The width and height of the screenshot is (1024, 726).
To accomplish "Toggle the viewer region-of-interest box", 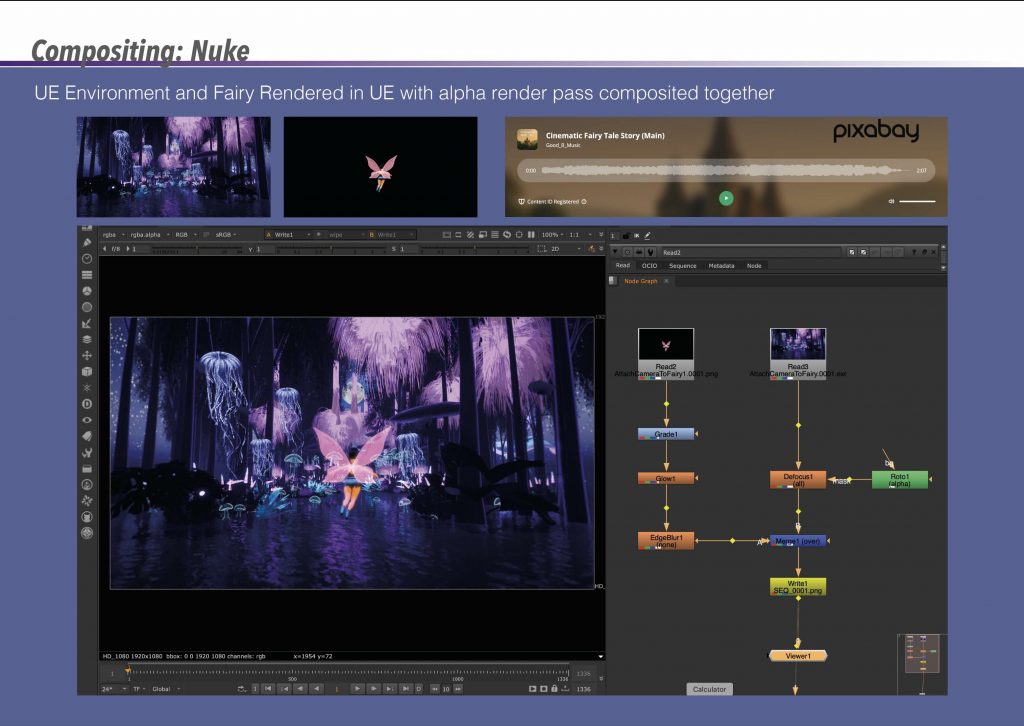I will click(542, 248).
